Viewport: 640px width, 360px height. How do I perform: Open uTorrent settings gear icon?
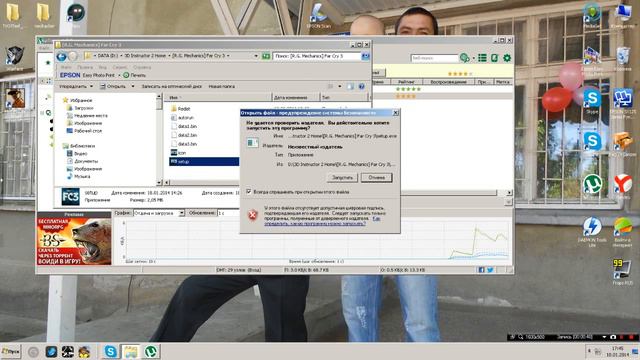click(507, 58)
